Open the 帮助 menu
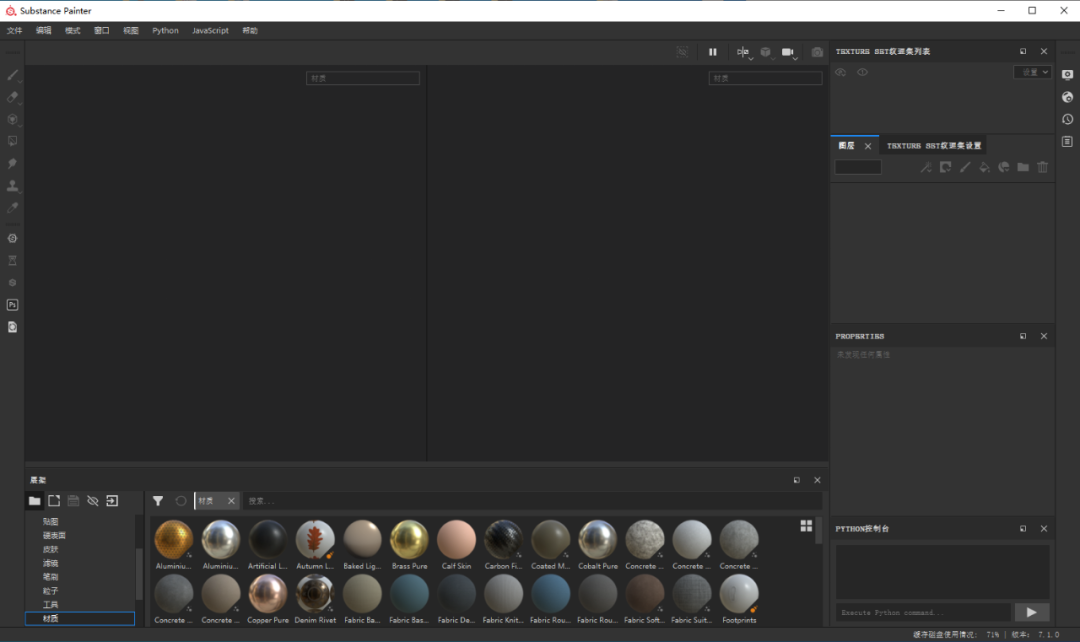Screen dimensions: 1080x642 pos(250,30)
